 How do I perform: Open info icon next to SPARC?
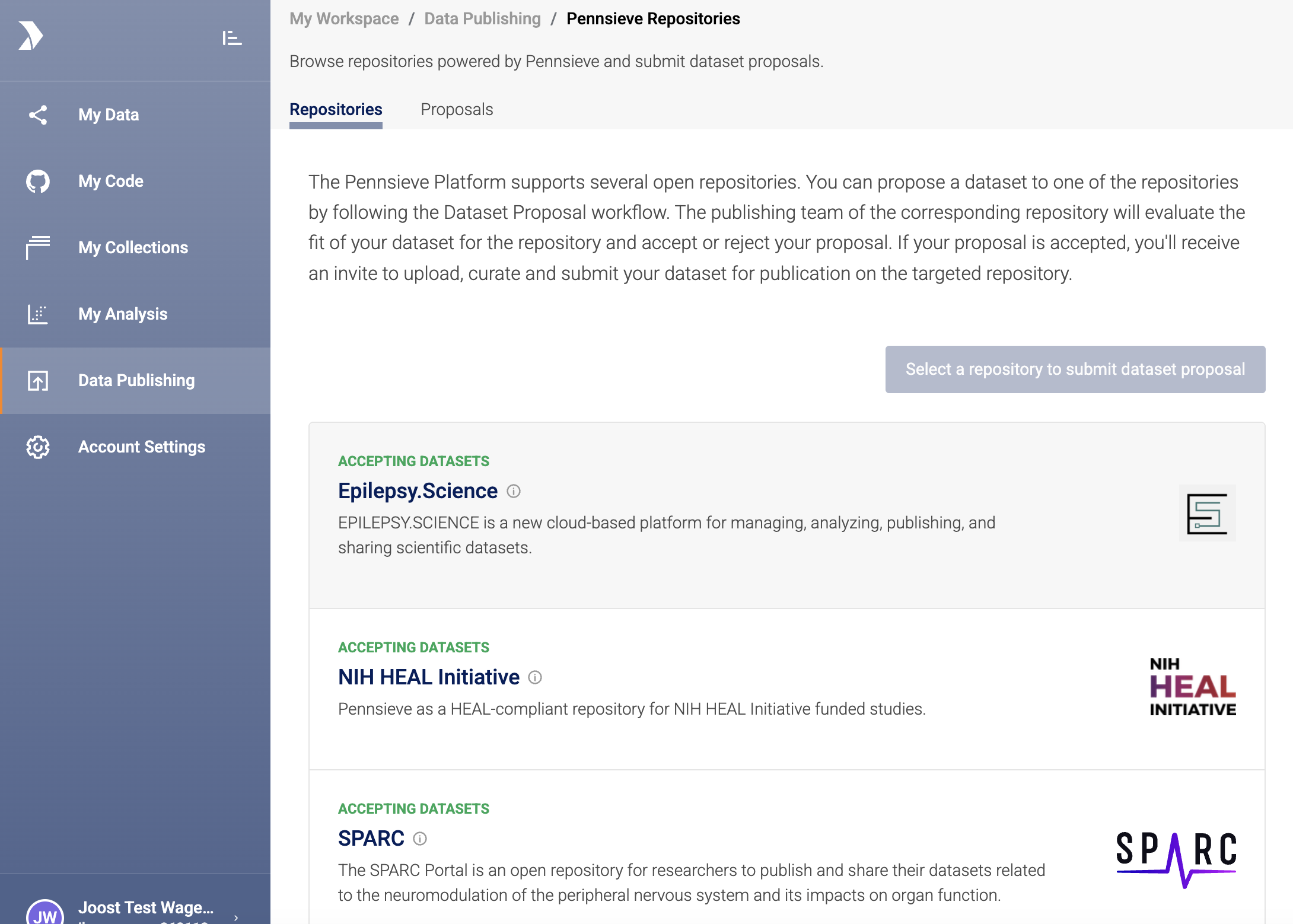[x=420, y=839]
